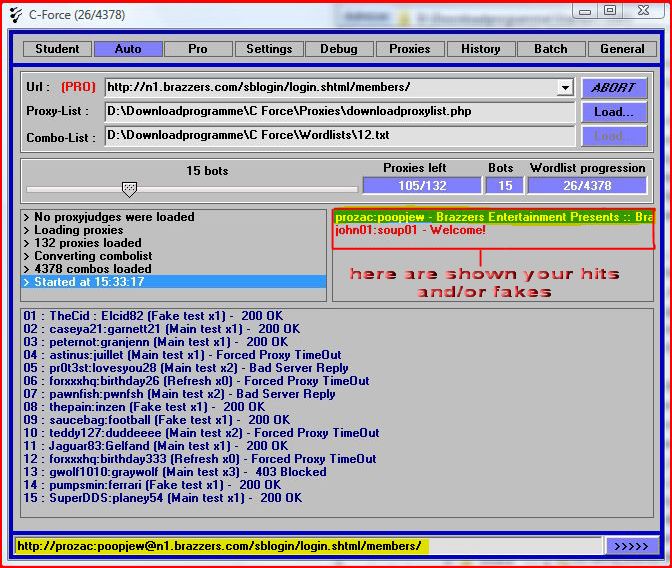Click the Proxy-List path field
The image size is (672, 568).
click(x=339, y=112)
